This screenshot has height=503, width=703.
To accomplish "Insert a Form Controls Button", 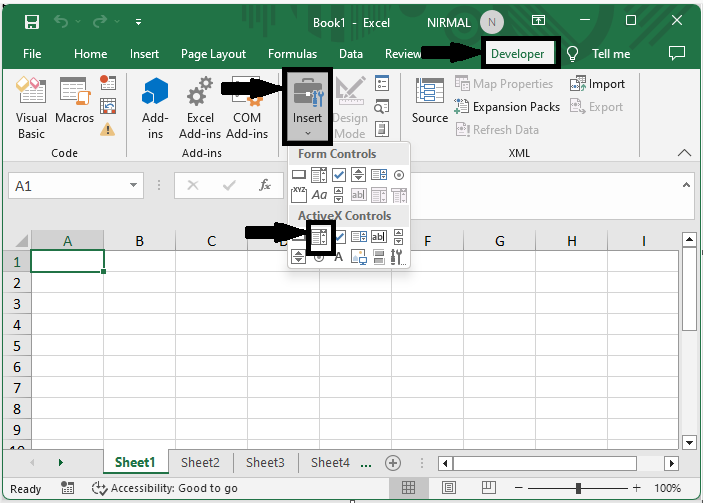I will 299,175.
